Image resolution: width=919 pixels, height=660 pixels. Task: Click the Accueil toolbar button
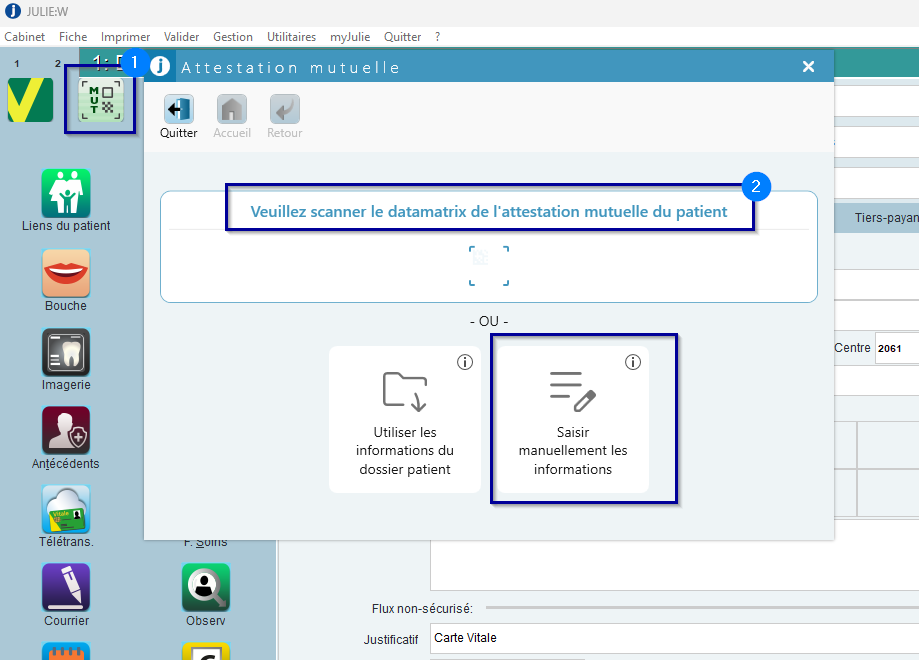(x=232, y=117)
